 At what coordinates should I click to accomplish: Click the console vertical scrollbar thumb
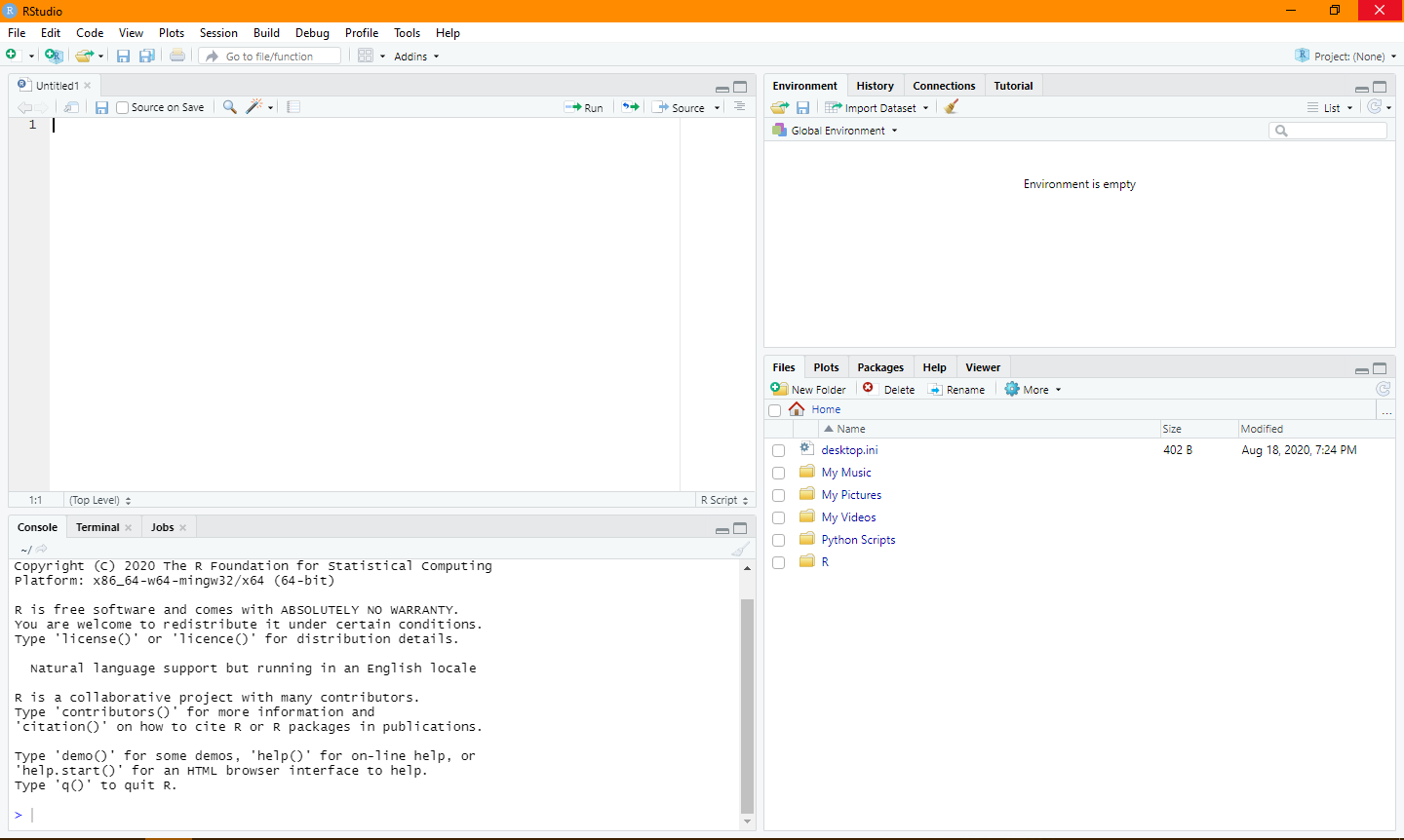pos(747,706)
